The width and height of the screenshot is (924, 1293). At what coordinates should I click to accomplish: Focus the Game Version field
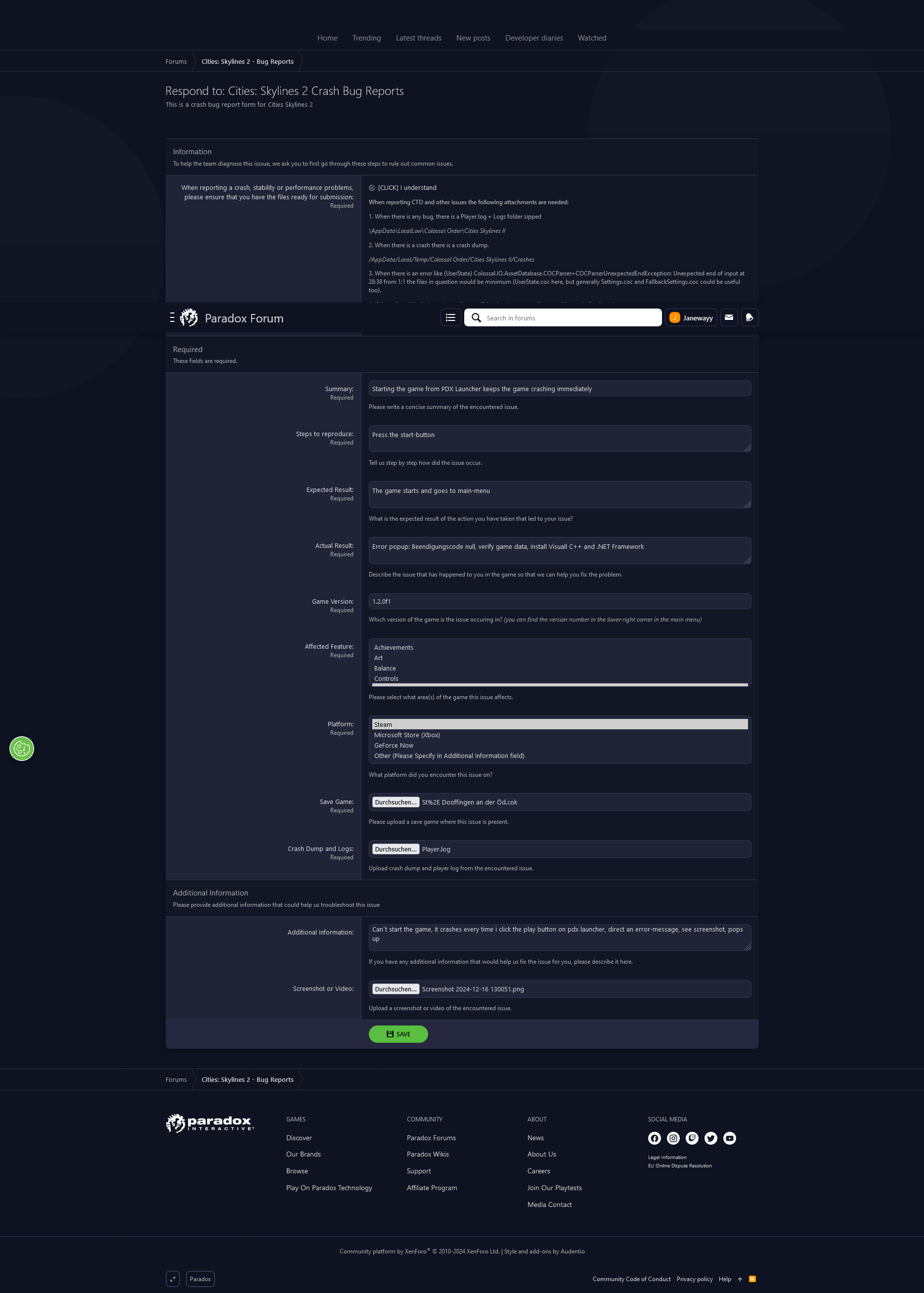560,602
